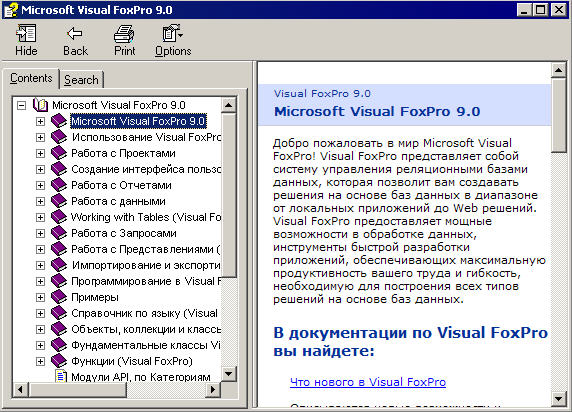Viewport: 572px width, 412px height.
Task: Expand the Создание интерфейса node
Action: [x=40, y=169]
